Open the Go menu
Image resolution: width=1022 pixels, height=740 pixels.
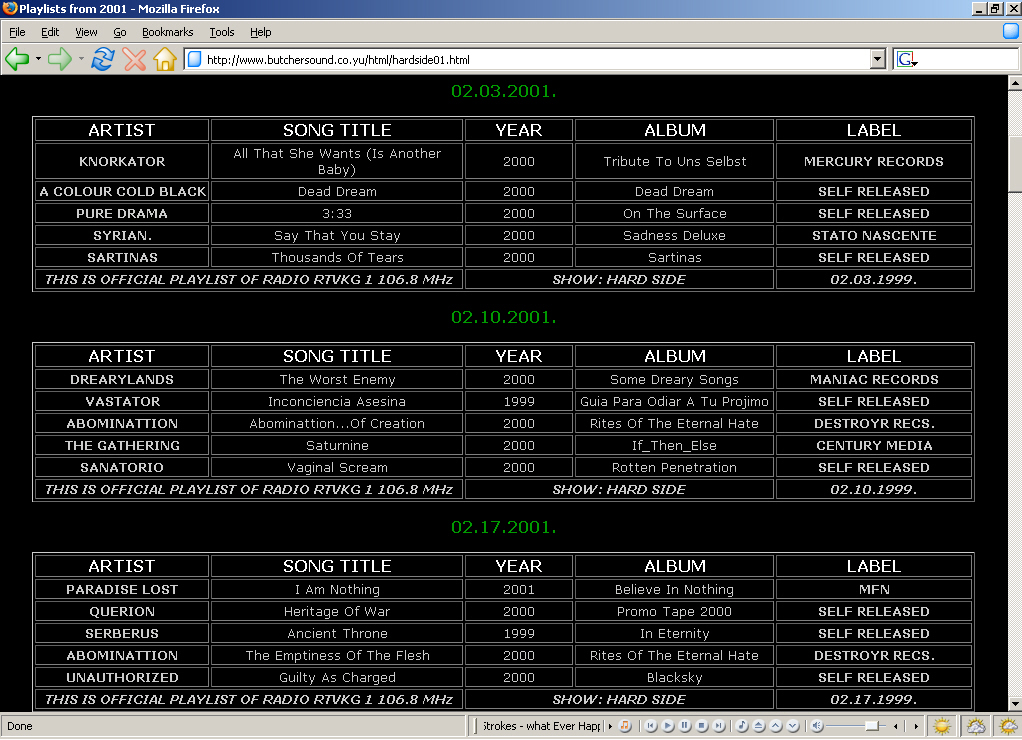pyautogui.click(x=119, y=32)
